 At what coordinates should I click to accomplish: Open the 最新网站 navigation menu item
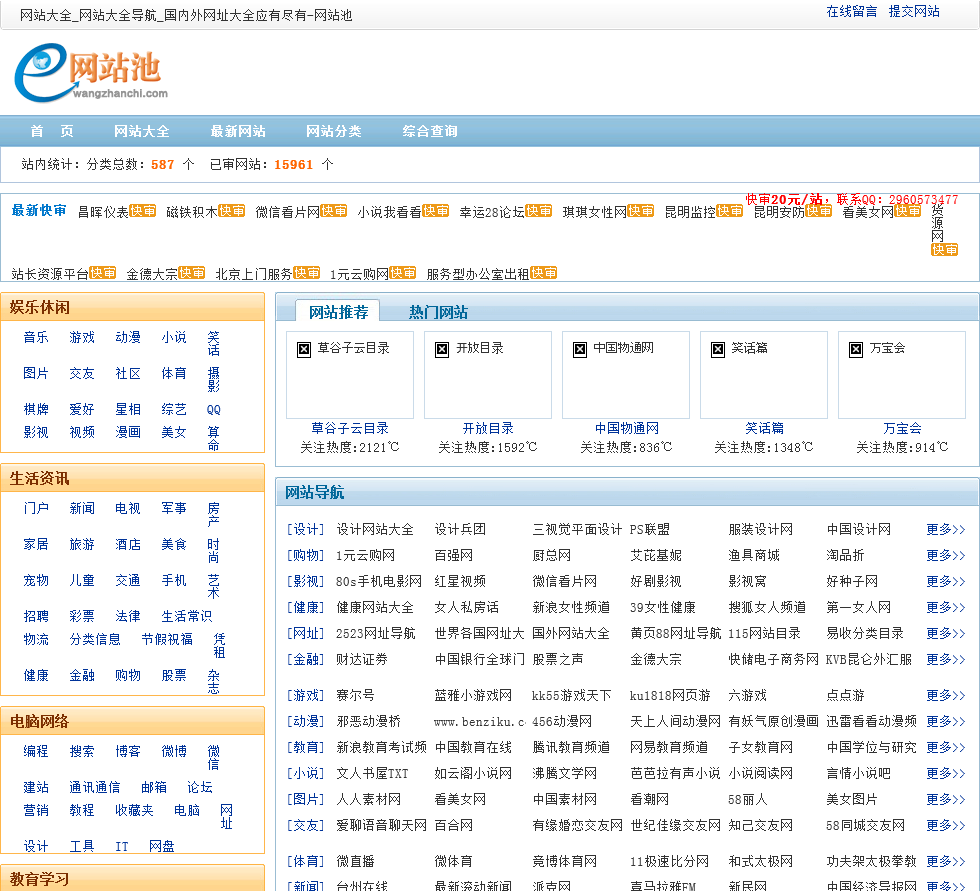click(x=238, y=131)
